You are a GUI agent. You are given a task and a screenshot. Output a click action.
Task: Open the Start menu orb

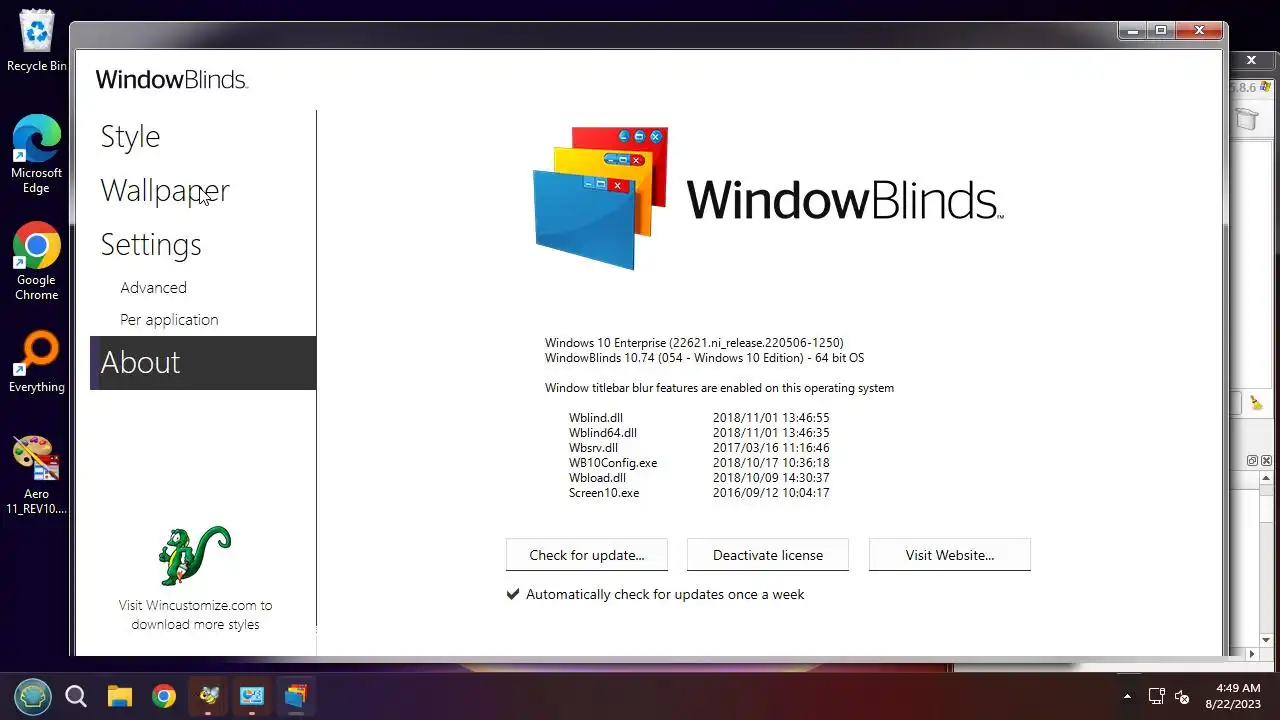[33, 696]
